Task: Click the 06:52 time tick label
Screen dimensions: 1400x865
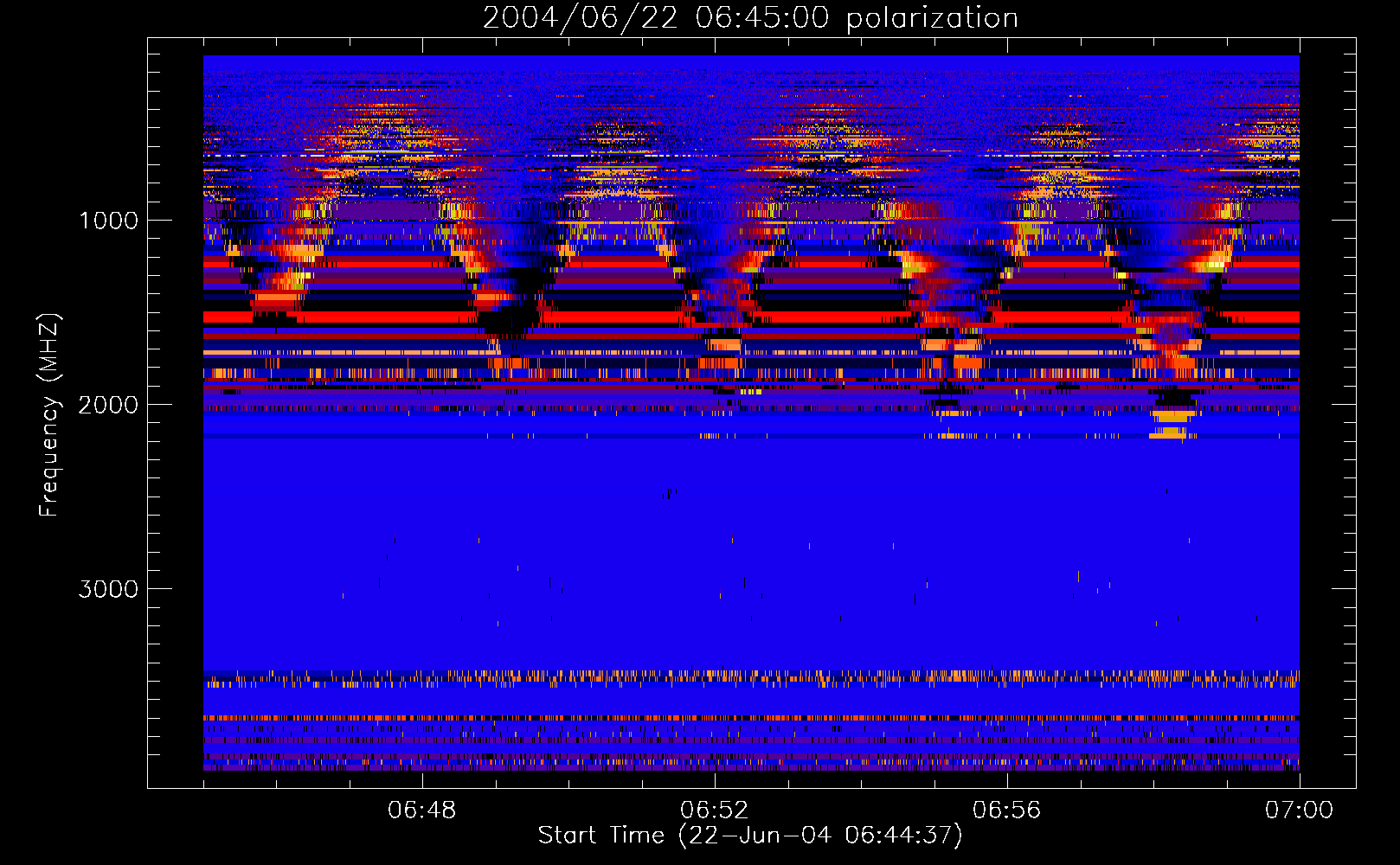Action: 715,811
